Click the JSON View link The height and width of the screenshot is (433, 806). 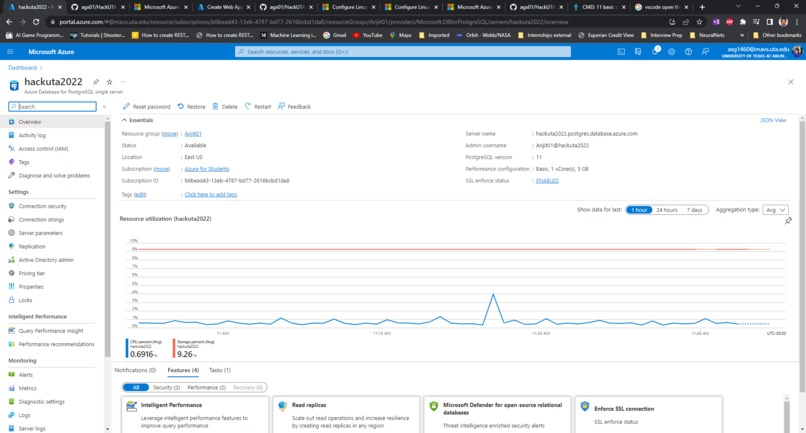773,120
